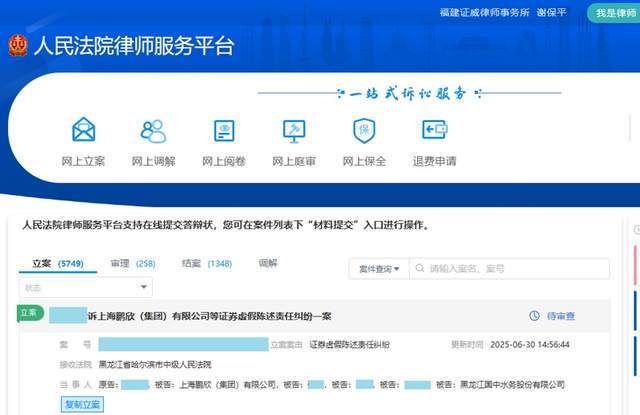Click the user name 谢保平
Image resolution: width=640 pixels, height=415 pixels.
pyautogui.click(x=552, y=13)
